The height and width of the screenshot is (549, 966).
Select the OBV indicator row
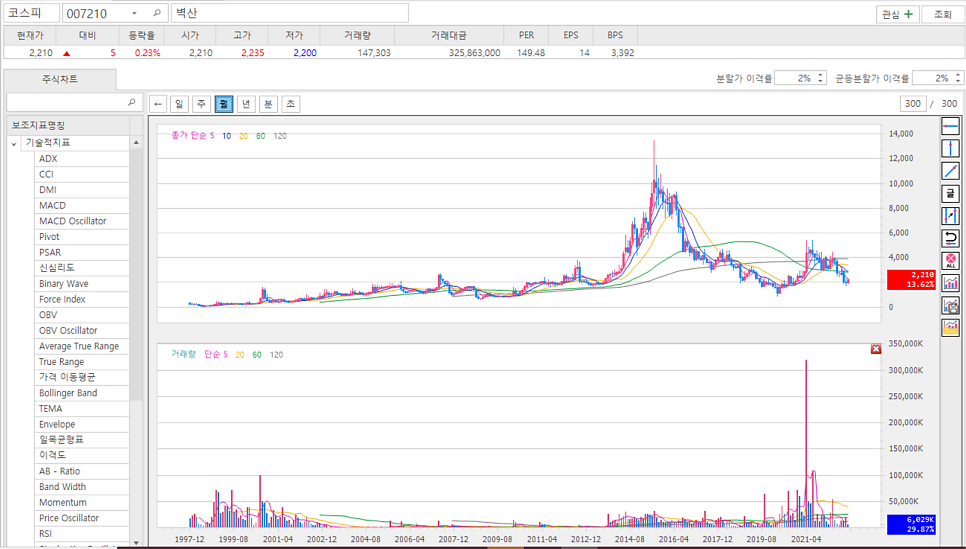[x=82, y=315]
